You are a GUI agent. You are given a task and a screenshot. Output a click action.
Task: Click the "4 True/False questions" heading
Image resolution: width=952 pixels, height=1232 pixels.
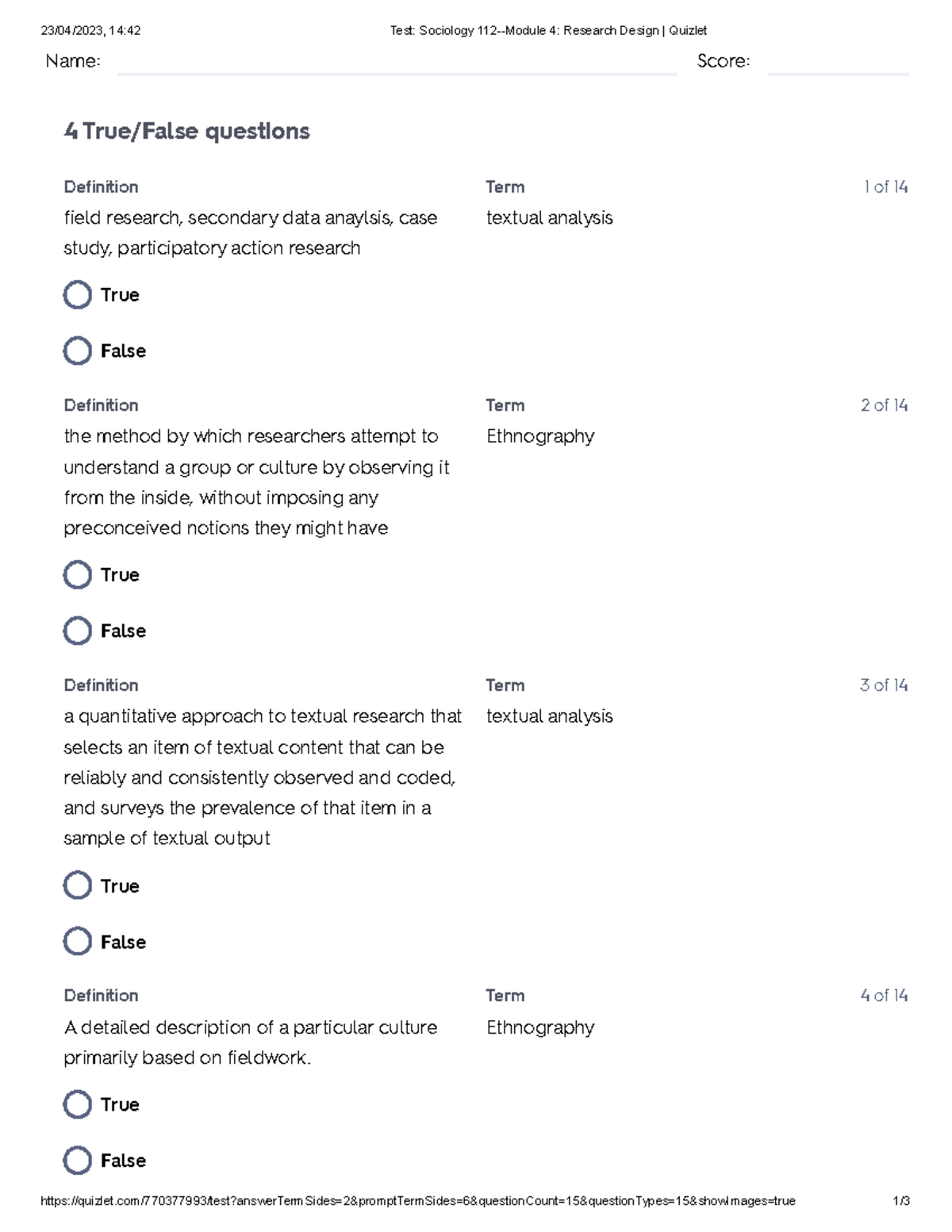coord(186,131)
